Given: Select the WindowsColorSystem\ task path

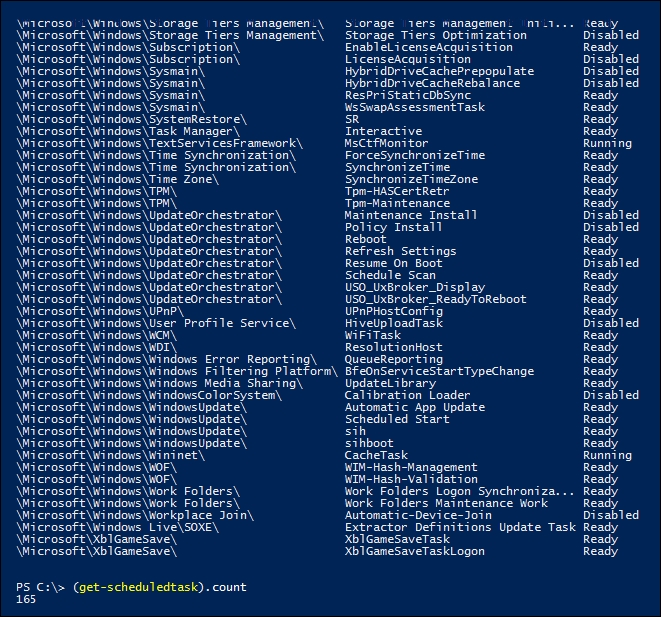Looking at the screenshot, I should 149,395.
